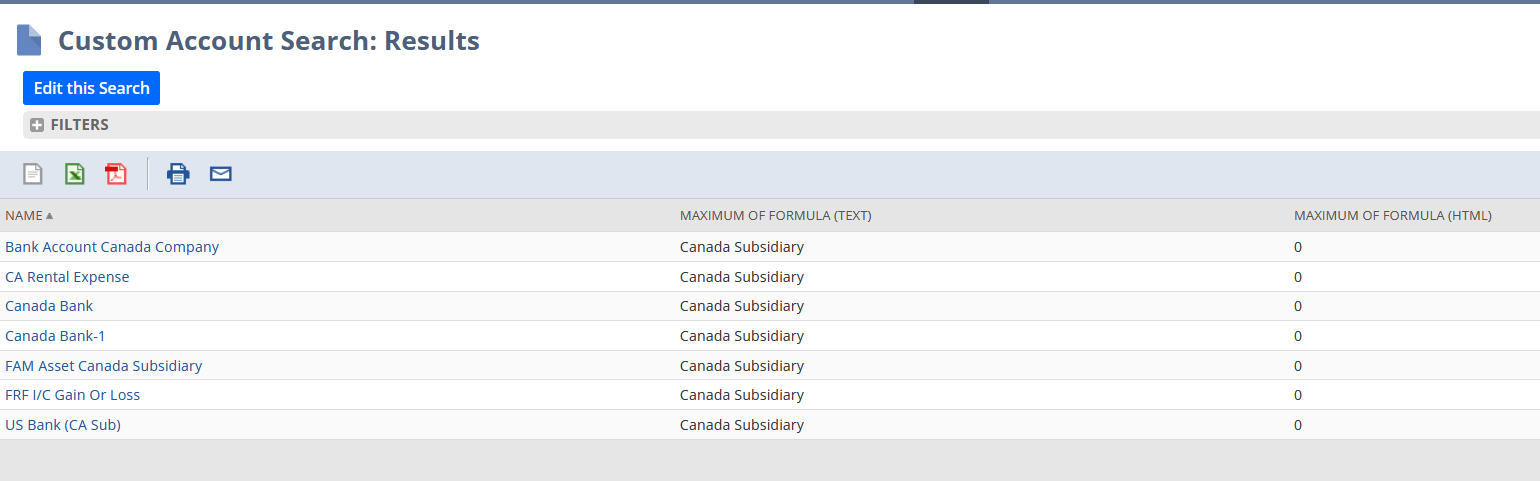The height and width of the screenshot is (481, 1540).
Task: Open the Canada Bank-1 account link
Action: tap(55, 336)
